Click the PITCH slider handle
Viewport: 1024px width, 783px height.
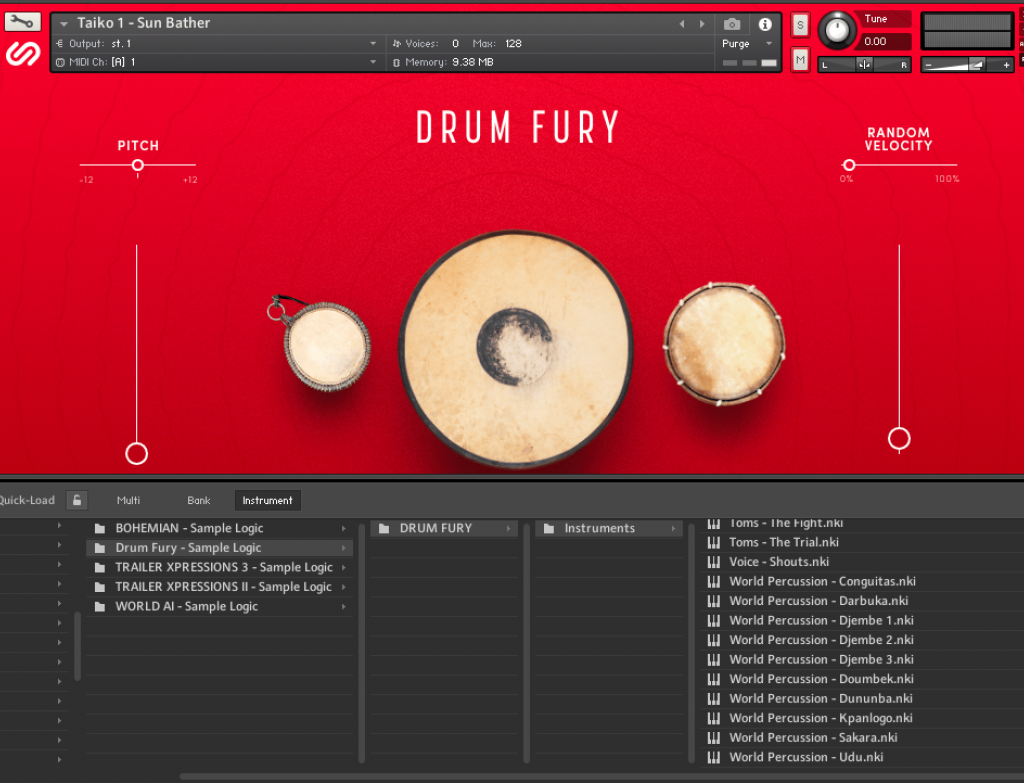pyautogui.click(x=138, y=165)
